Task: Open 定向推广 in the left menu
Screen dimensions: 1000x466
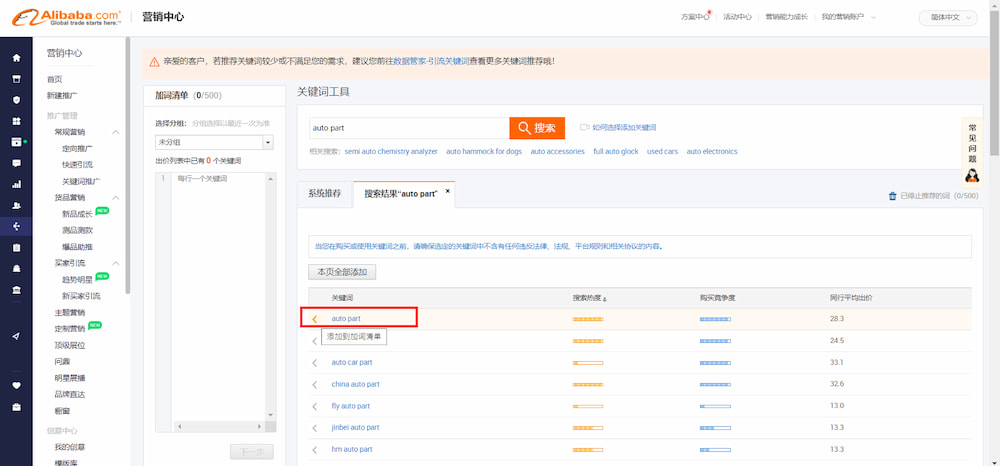Action: tap(77, 149)
